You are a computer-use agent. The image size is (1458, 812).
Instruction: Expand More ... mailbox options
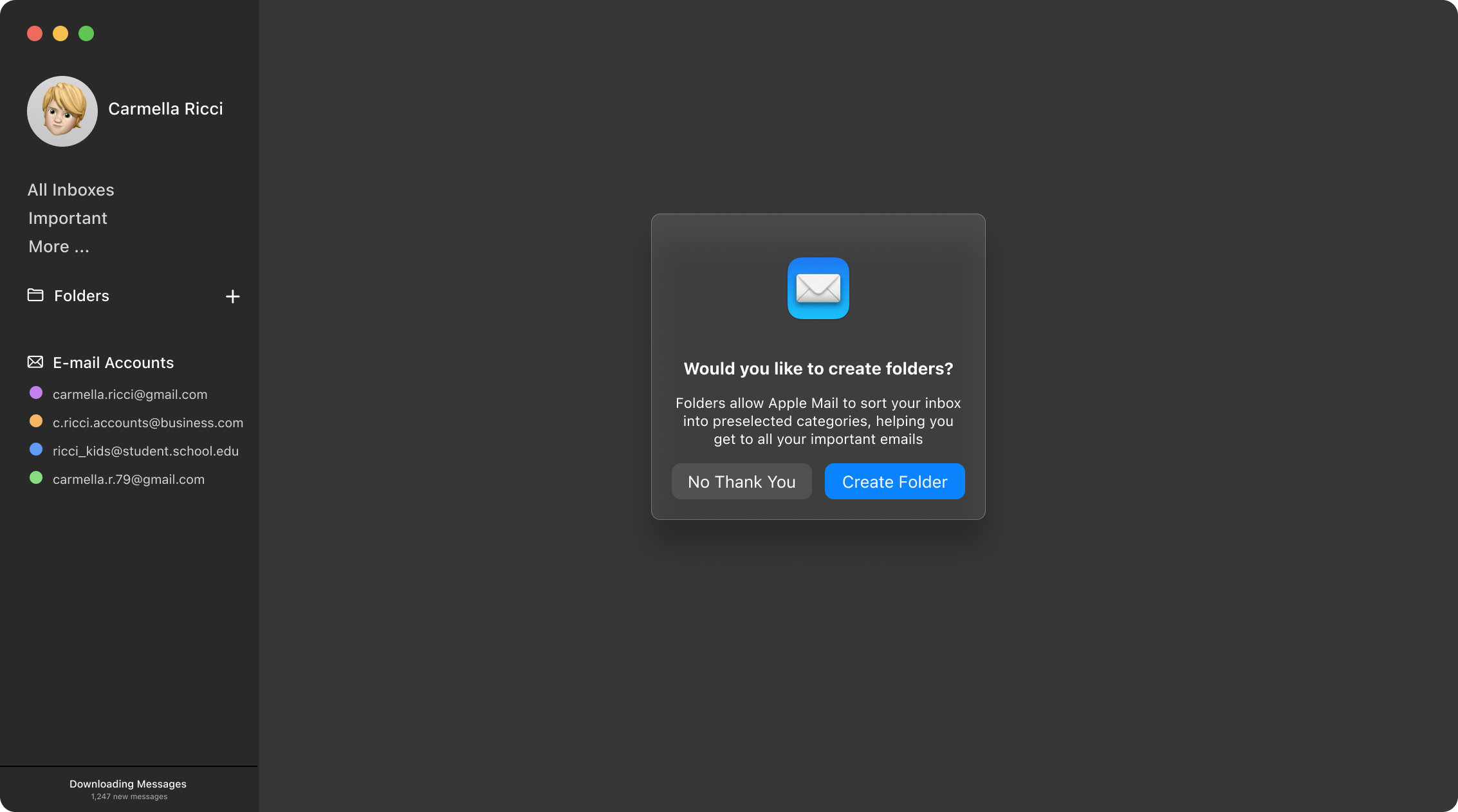click(x=59, y=246)
